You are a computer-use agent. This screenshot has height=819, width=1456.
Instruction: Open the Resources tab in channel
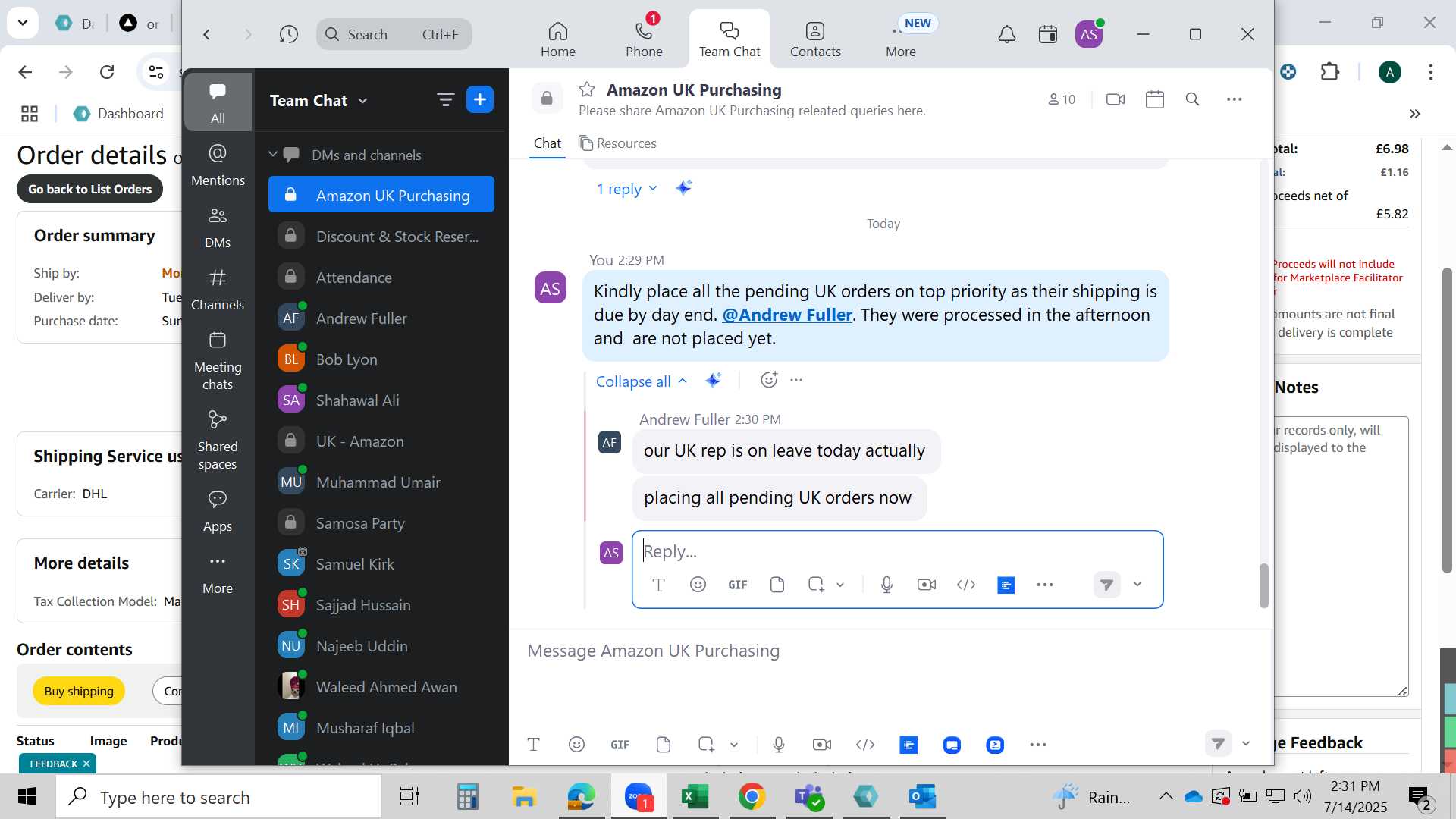pos(617,143)
